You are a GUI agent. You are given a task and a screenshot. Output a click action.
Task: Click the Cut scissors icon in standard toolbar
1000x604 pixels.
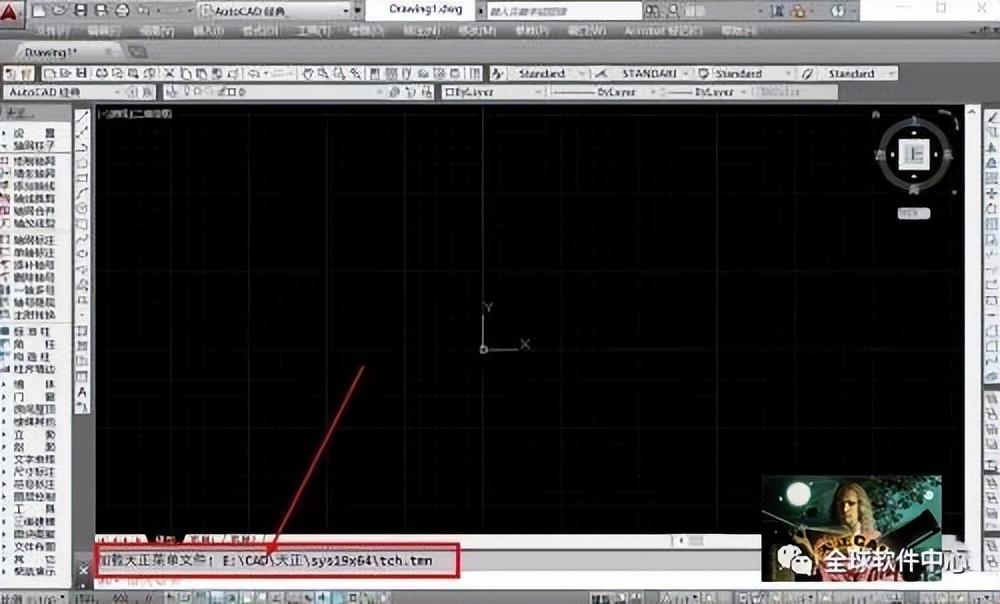[x=170, y=74]
